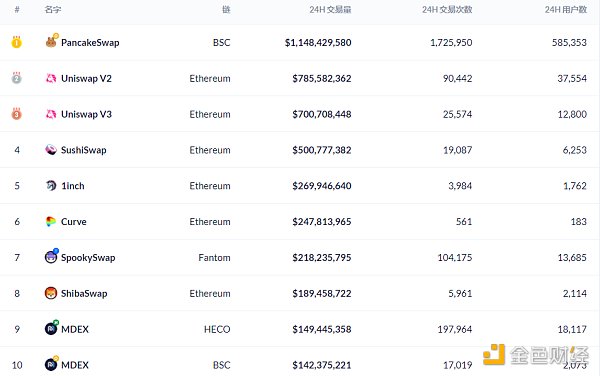Click the Uniswap V2 unicorn icon
Viewport: 600px width, 376px height.
[x=51, y=78]
